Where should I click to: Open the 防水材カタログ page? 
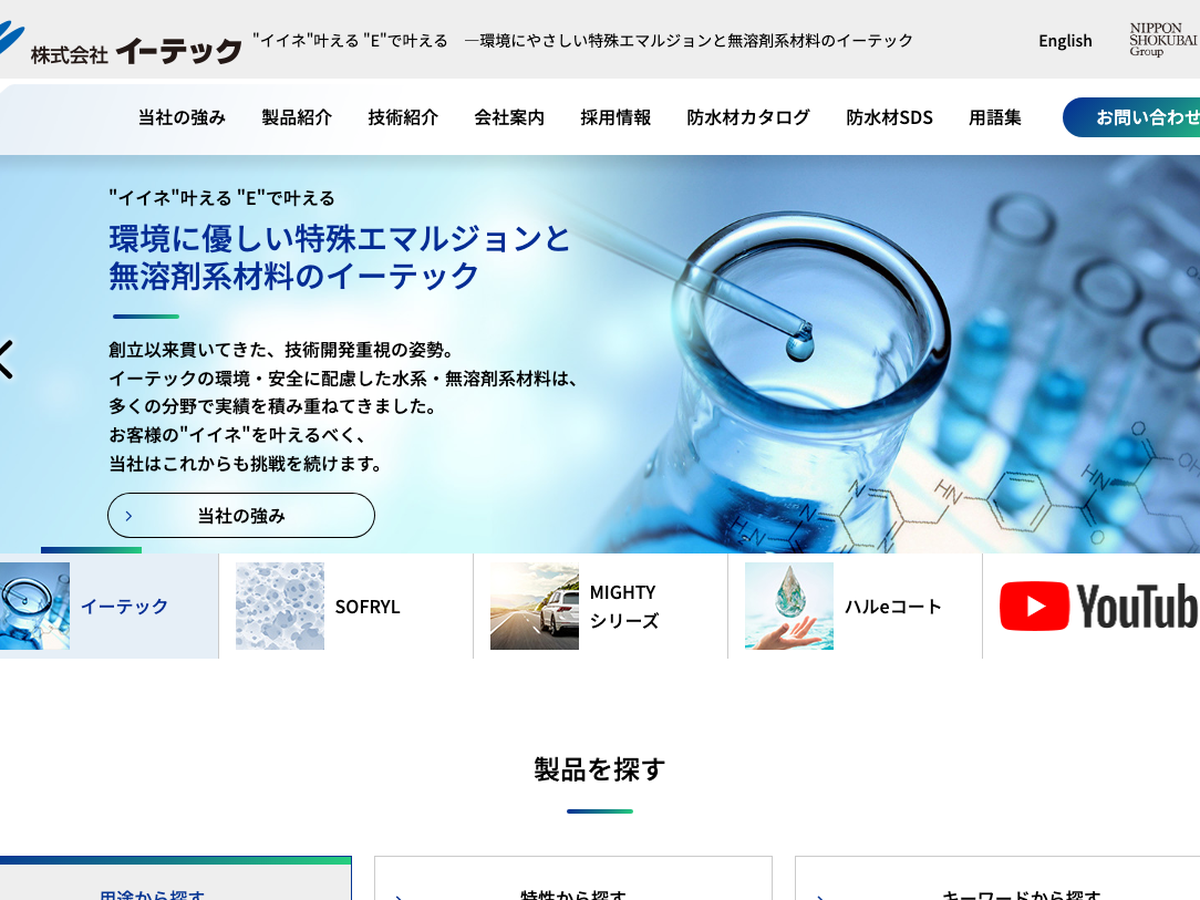[x=748, y=117]
